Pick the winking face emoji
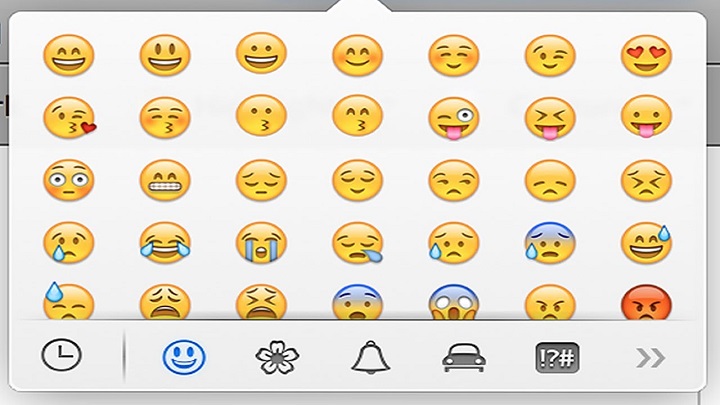 (x=550, y=56)
